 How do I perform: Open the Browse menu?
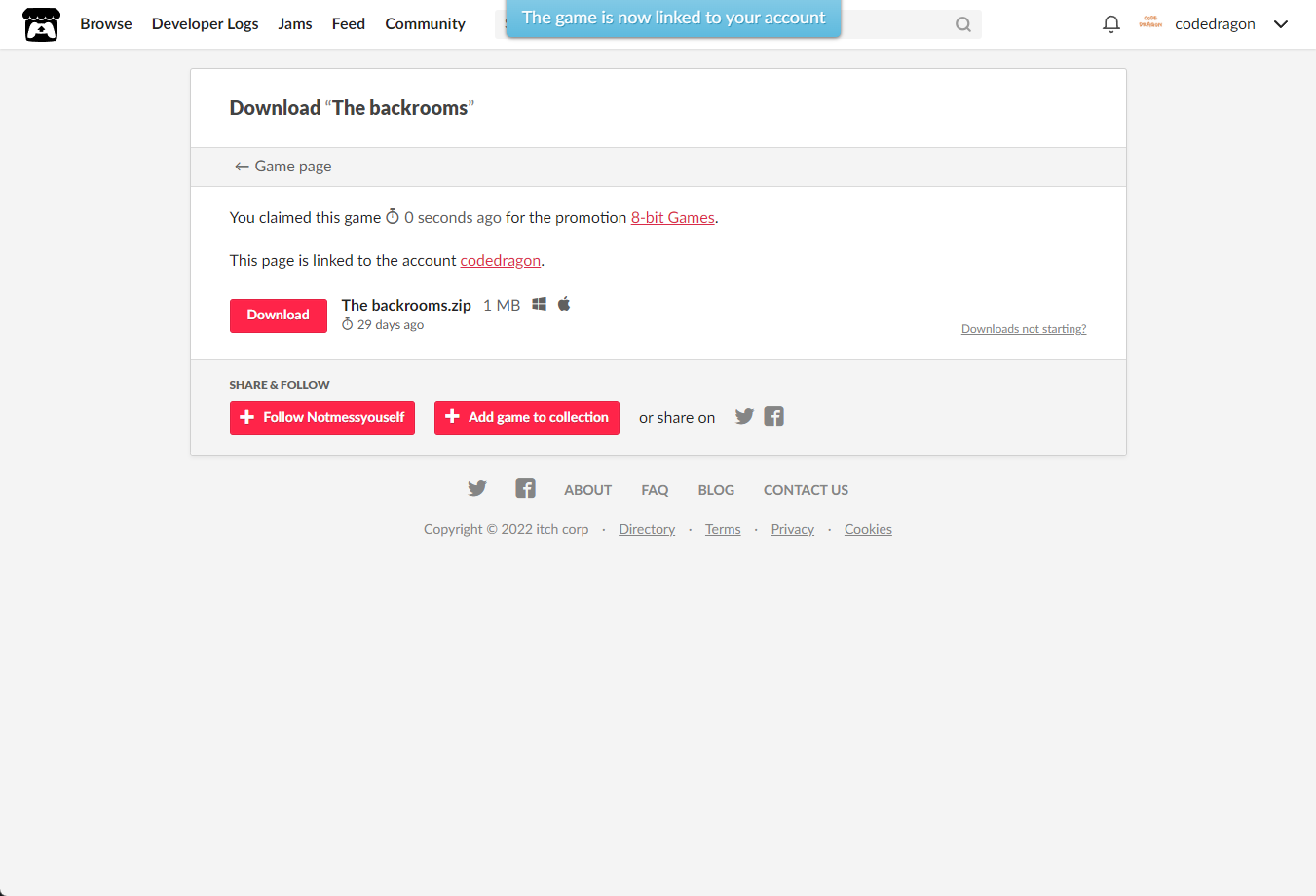tap(106, 23)
